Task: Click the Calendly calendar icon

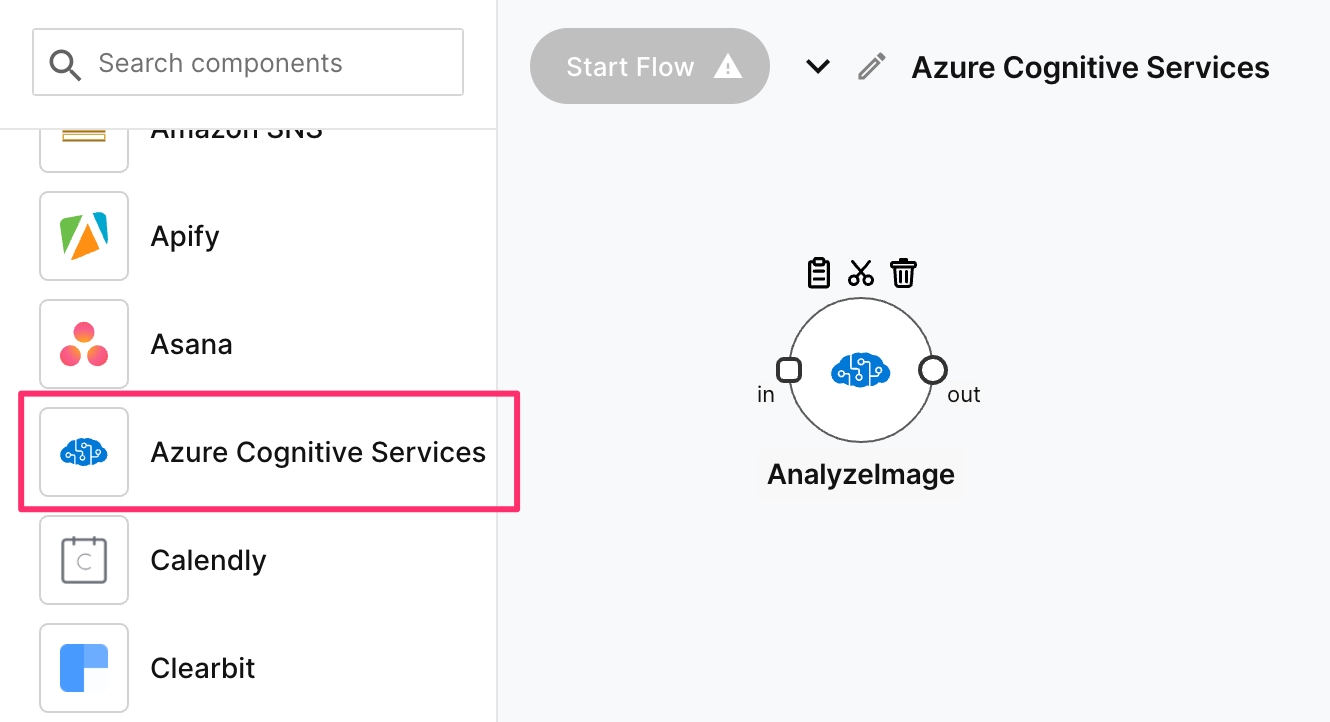Action: 84,560
